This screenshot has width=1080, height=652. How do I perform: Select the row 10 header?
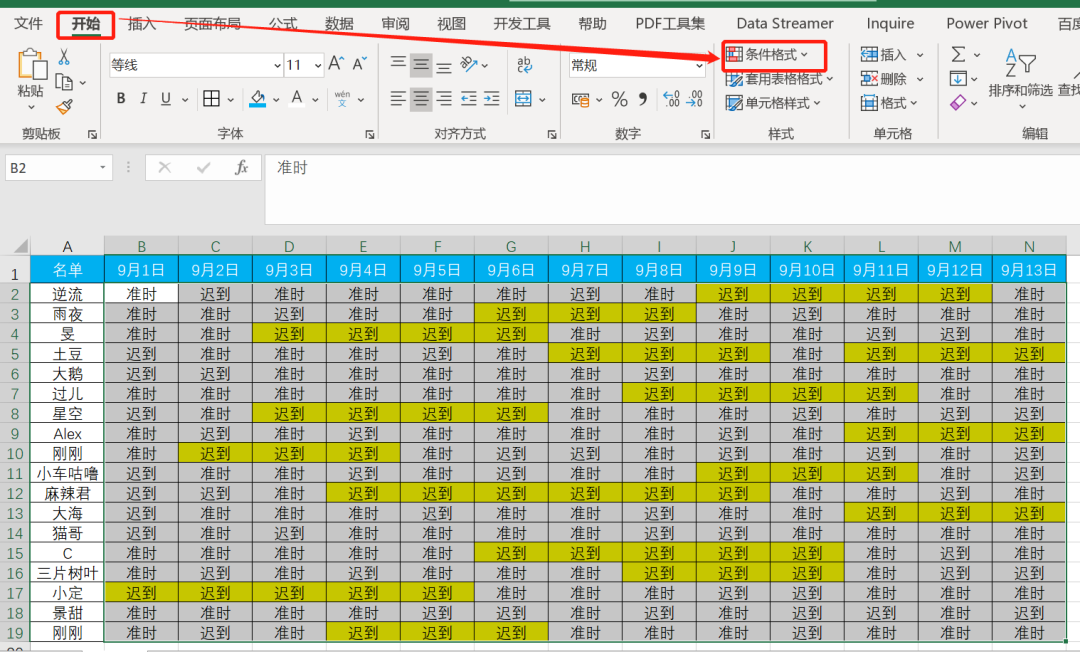click(x=15, y=454)
